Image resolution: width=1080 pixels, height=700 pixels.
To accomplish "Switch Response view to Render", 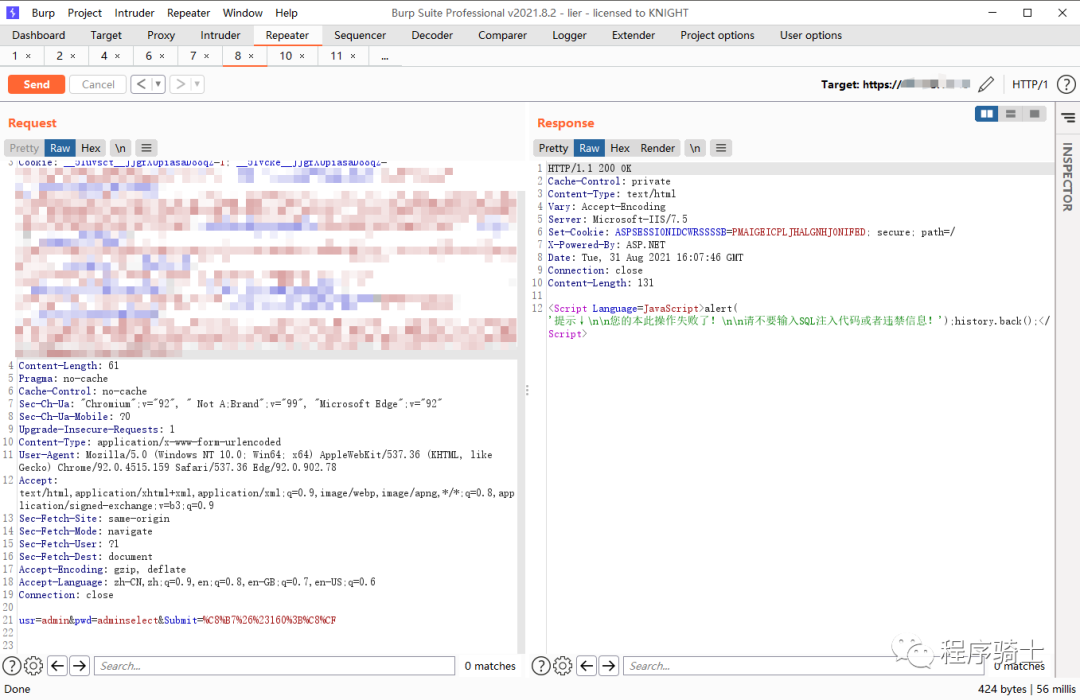I will [x=657, y=148].
